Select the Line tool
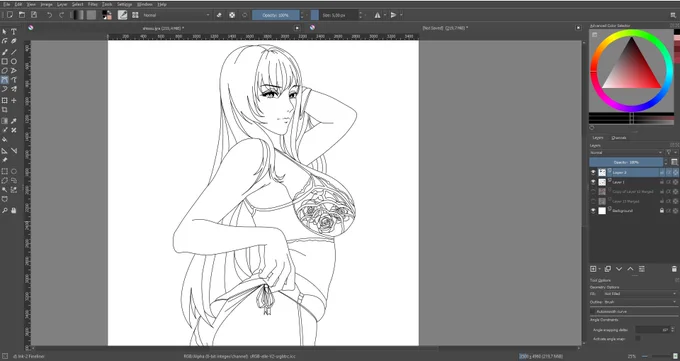 point(14,52)
